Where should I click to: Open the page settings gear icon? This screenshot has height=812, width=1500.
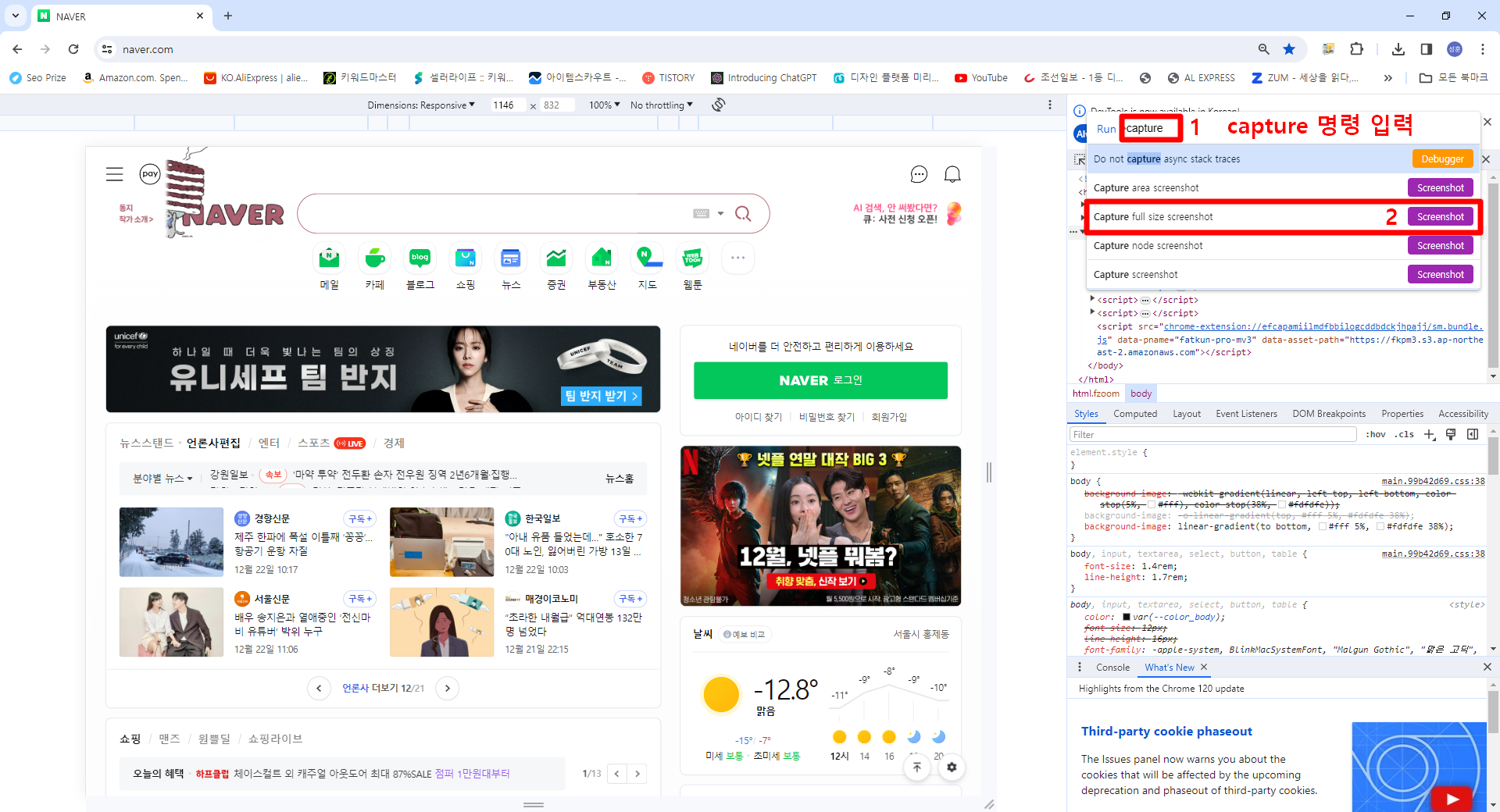(x=952, y=767)
